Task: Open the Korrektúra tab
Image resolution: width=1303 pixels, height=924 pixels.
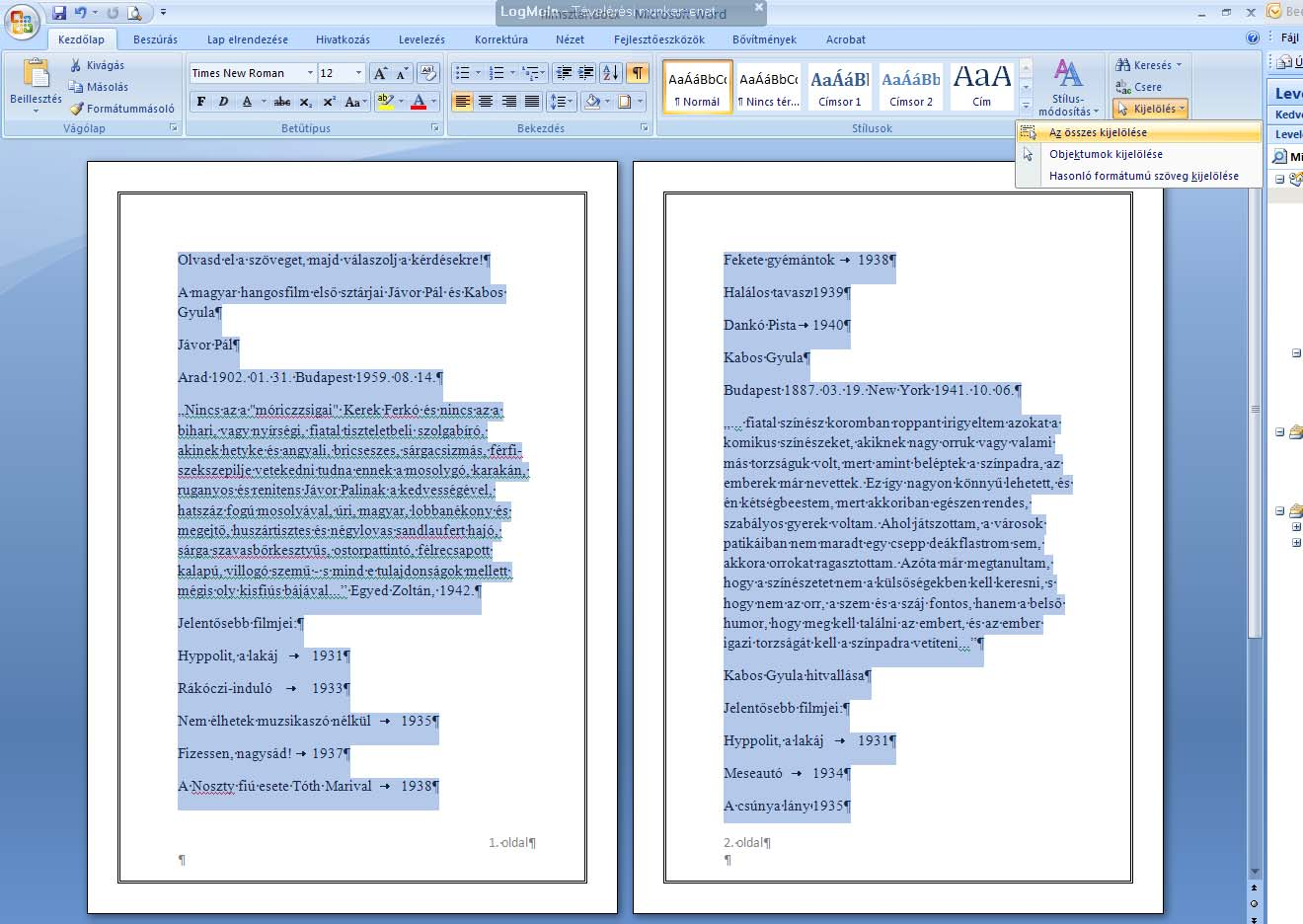Action: pyautogui.click(x=501, y=39)
